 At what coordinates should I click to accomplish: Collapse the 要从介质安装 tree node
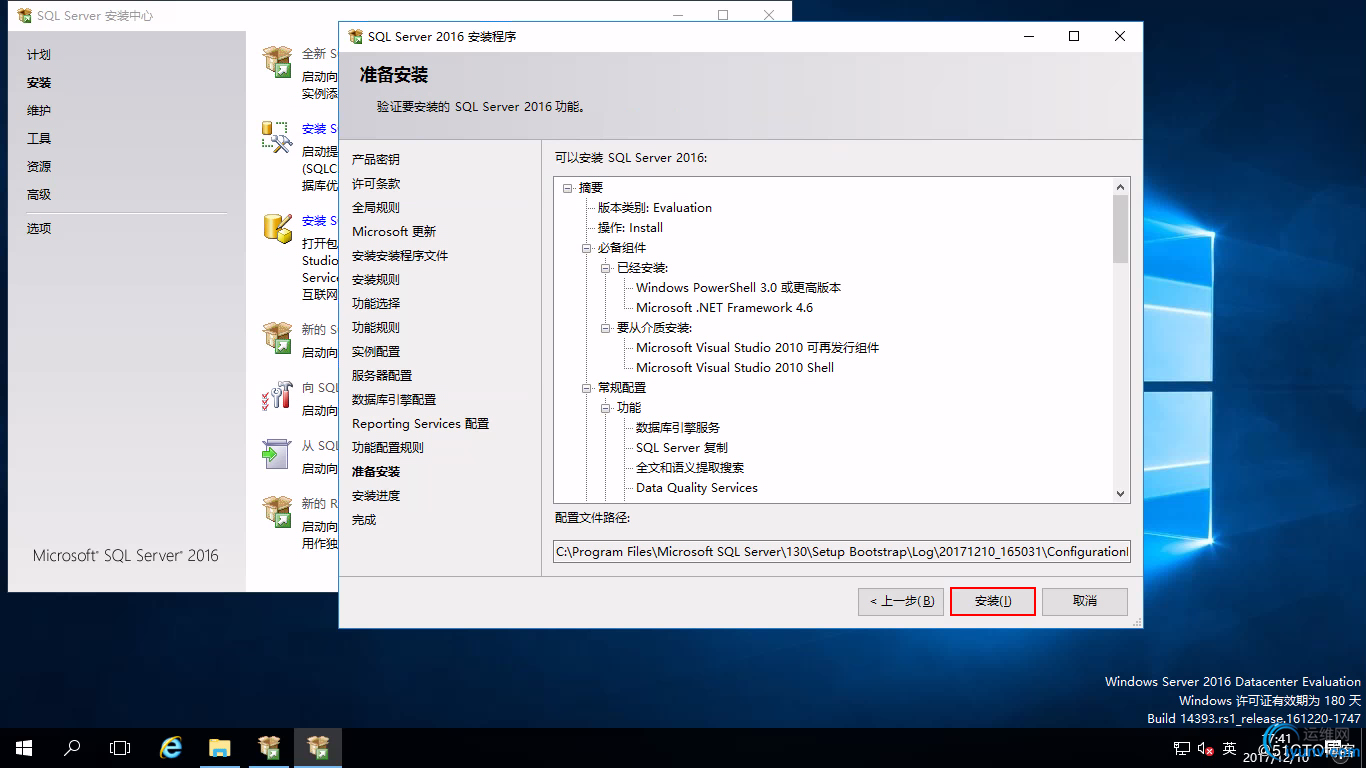606,328
